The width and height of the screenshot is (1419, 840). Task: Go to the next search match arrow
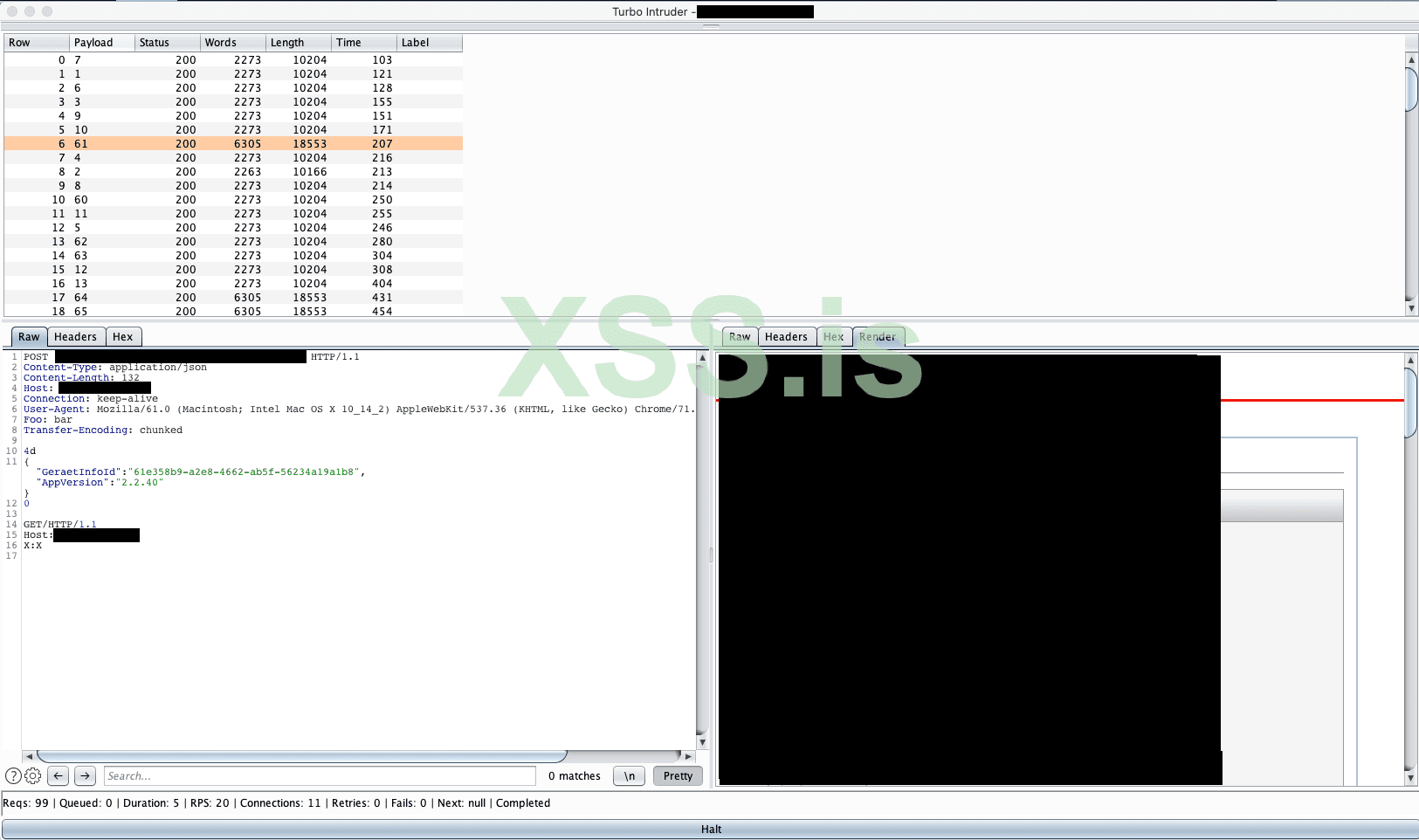85,775
